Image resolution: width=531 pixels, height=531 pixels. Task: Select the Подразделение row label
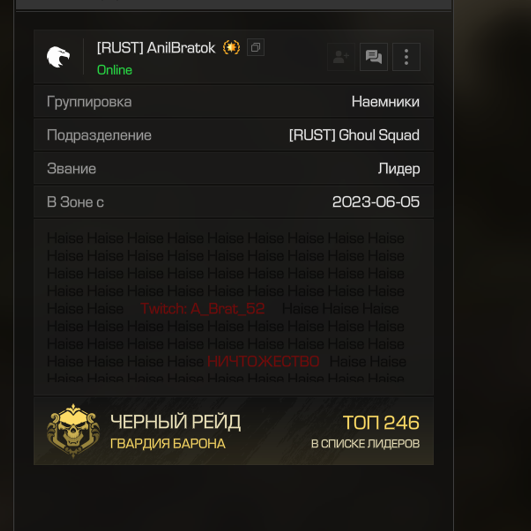[99, 135]
